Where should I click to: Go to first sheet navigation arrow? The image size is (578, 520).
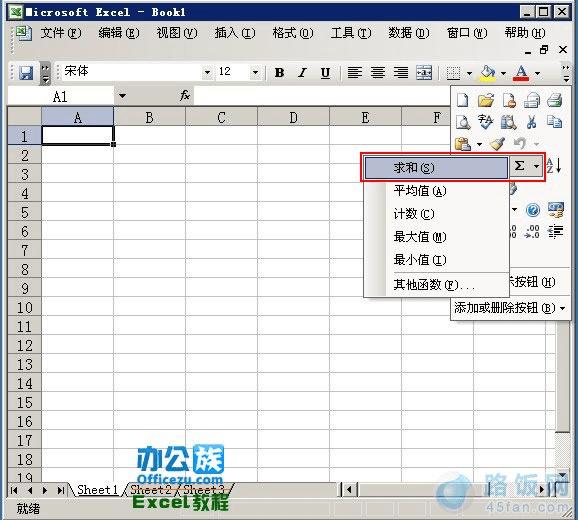[14, 490]
